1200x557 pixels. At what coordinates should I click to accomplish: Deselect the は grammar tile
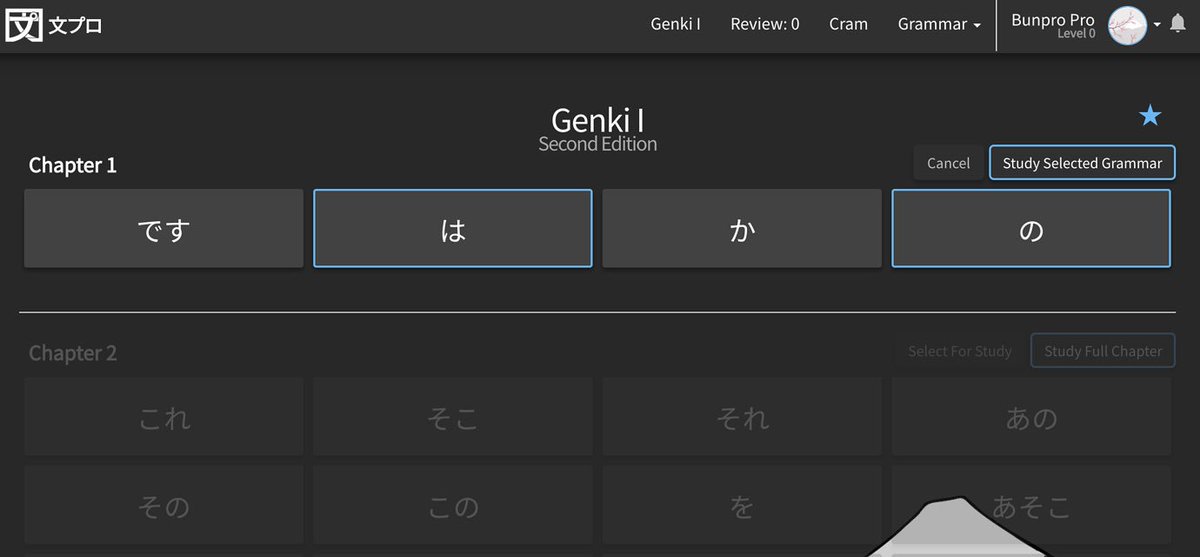click(453, 229)
